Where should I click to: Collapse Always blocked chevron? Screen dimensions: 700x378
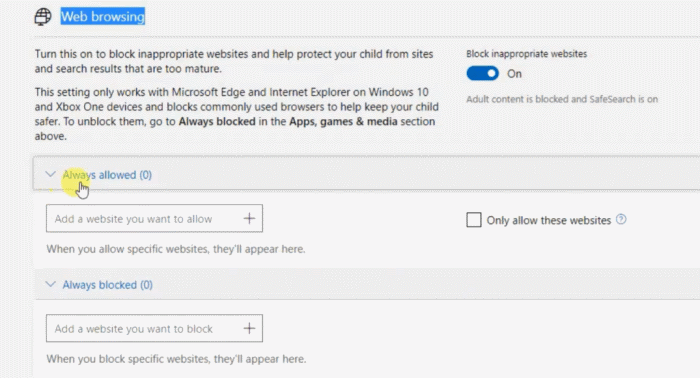(50, 284)
